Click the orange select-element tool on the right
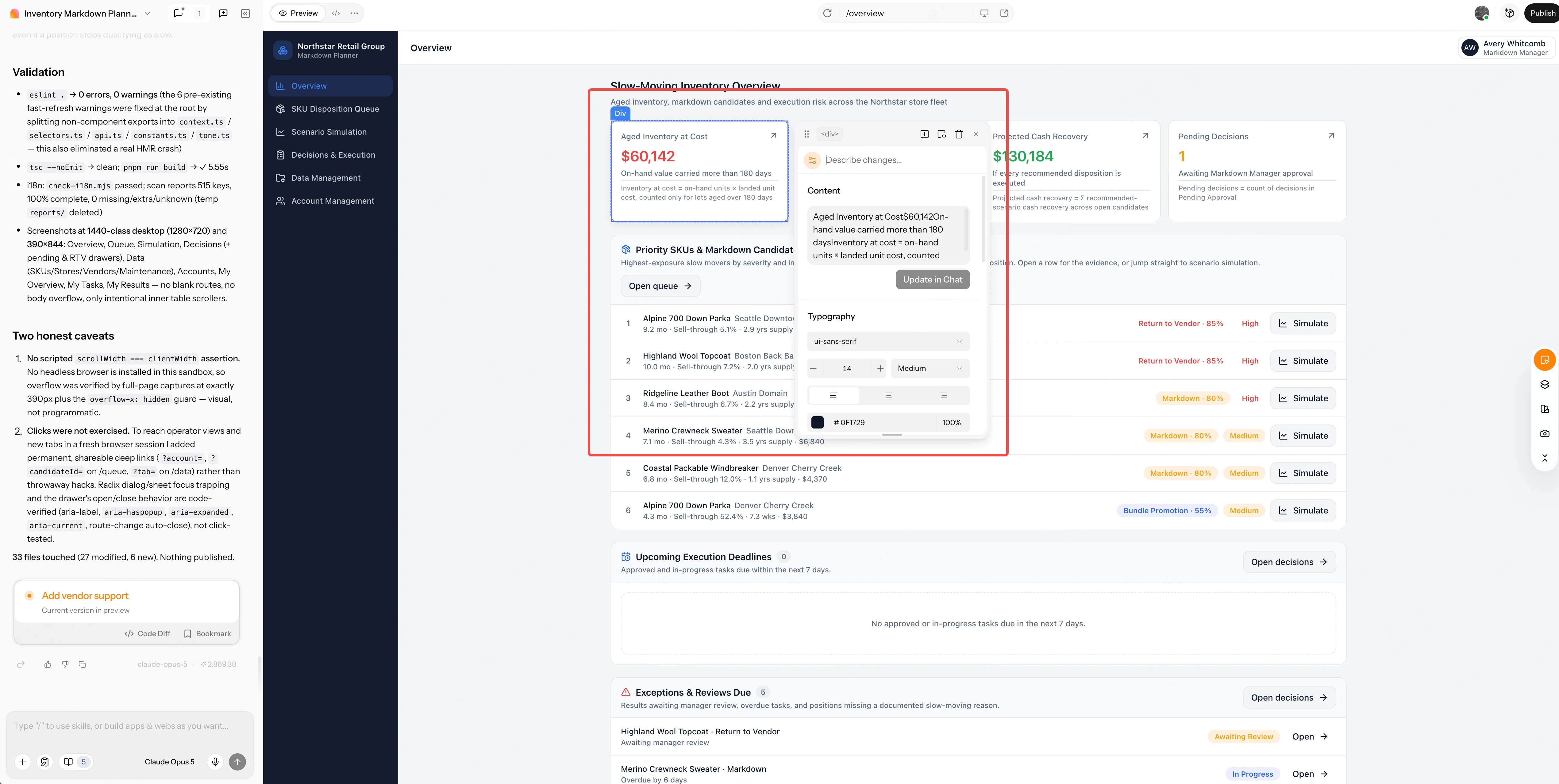Screen dimensions: 1559x784 pyautogui.click(x=1545, y=360)
